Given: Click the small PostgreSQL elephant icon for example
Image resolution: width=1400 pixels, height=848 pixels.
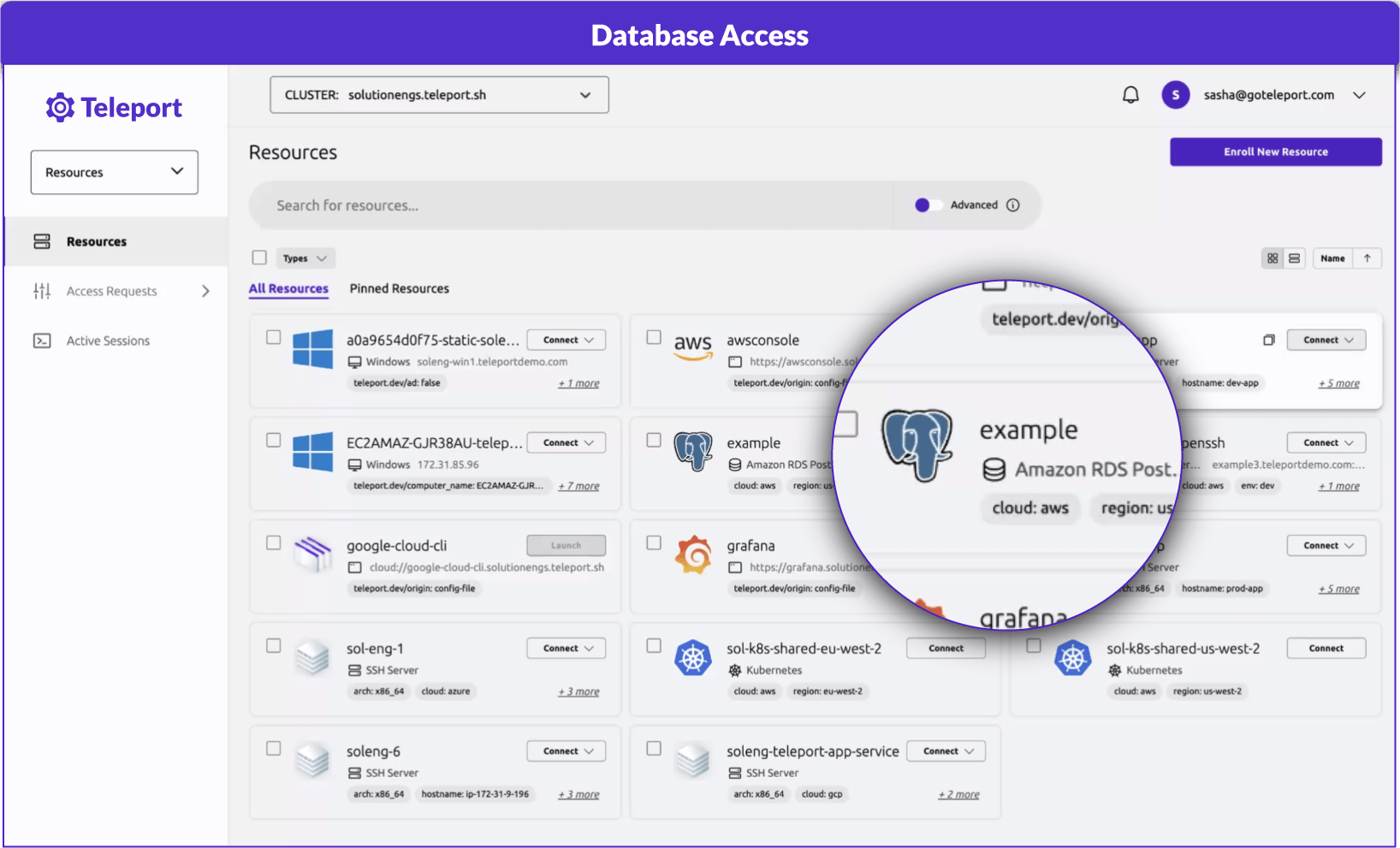Looking at the screenshot, I should click(693, 451).
